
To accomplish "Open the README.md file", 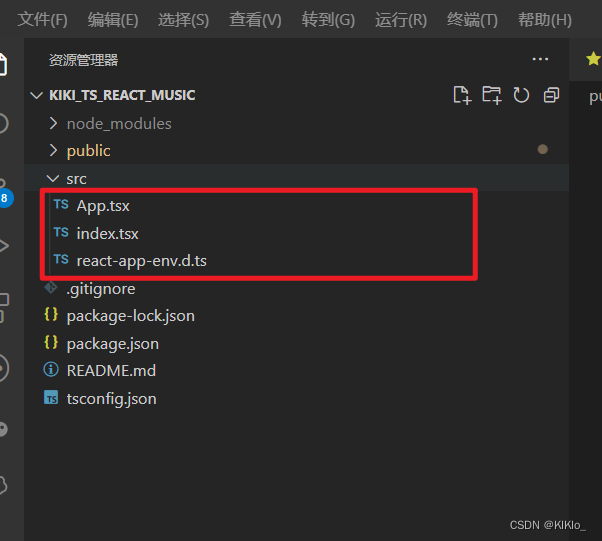I will pos(111,371).
